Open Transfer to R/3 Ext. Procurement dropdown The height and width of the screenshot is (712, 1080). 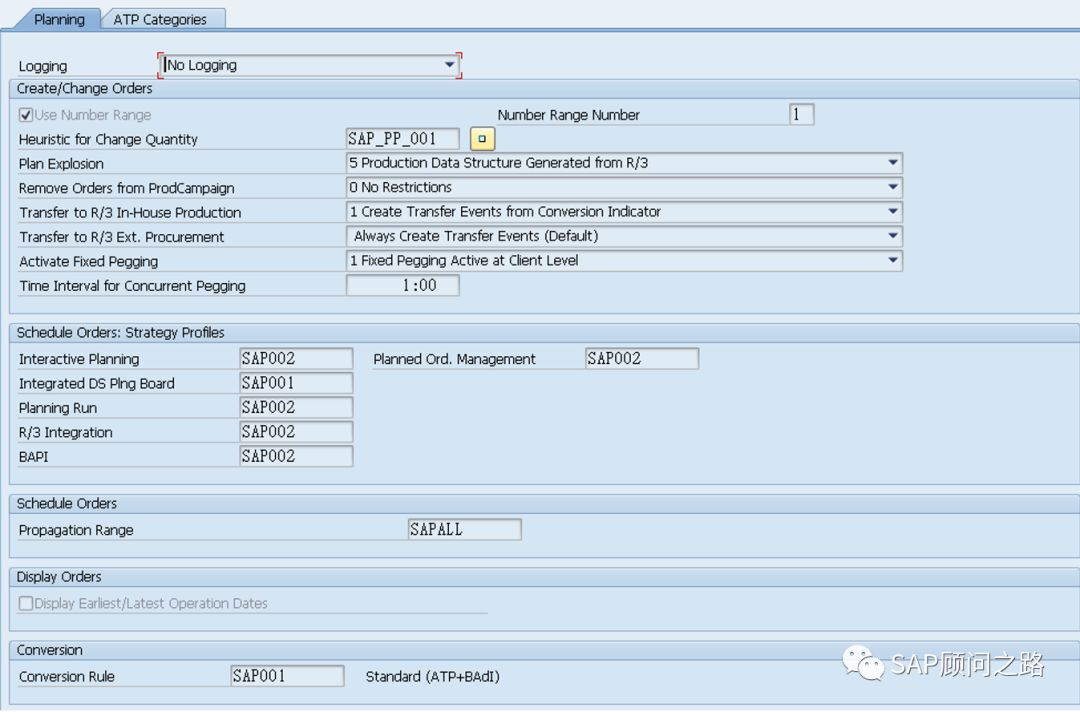[x=892, y=236]
